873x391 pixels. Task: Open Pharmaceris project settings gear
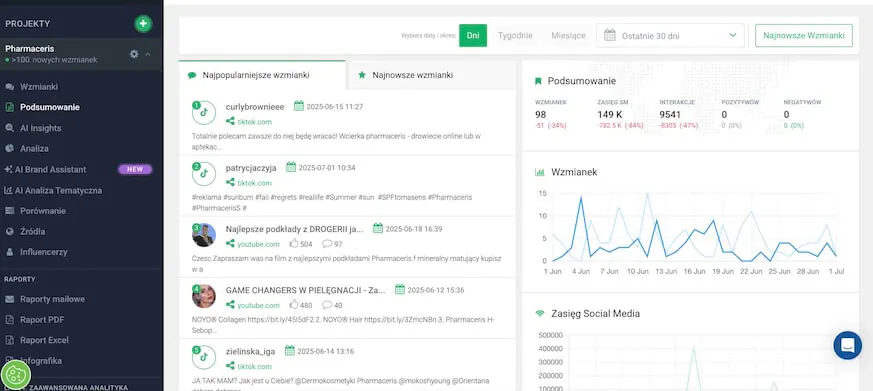click(134, 54)
